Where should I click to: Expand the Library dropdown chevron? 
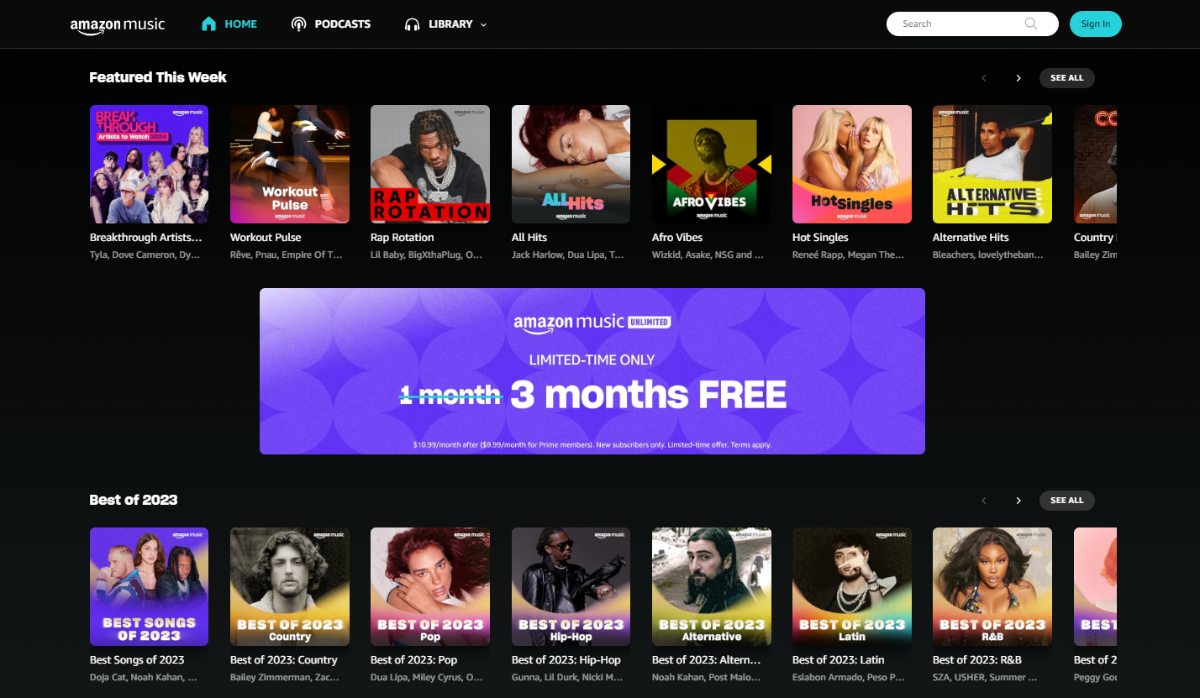pyautogui.click(x=484, y=24)
